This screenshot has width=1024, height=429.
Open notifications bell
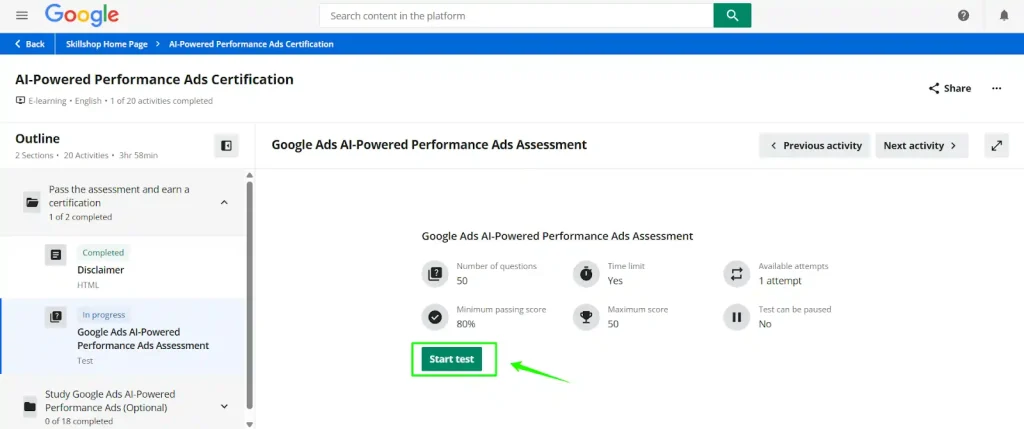point(1004,16)
